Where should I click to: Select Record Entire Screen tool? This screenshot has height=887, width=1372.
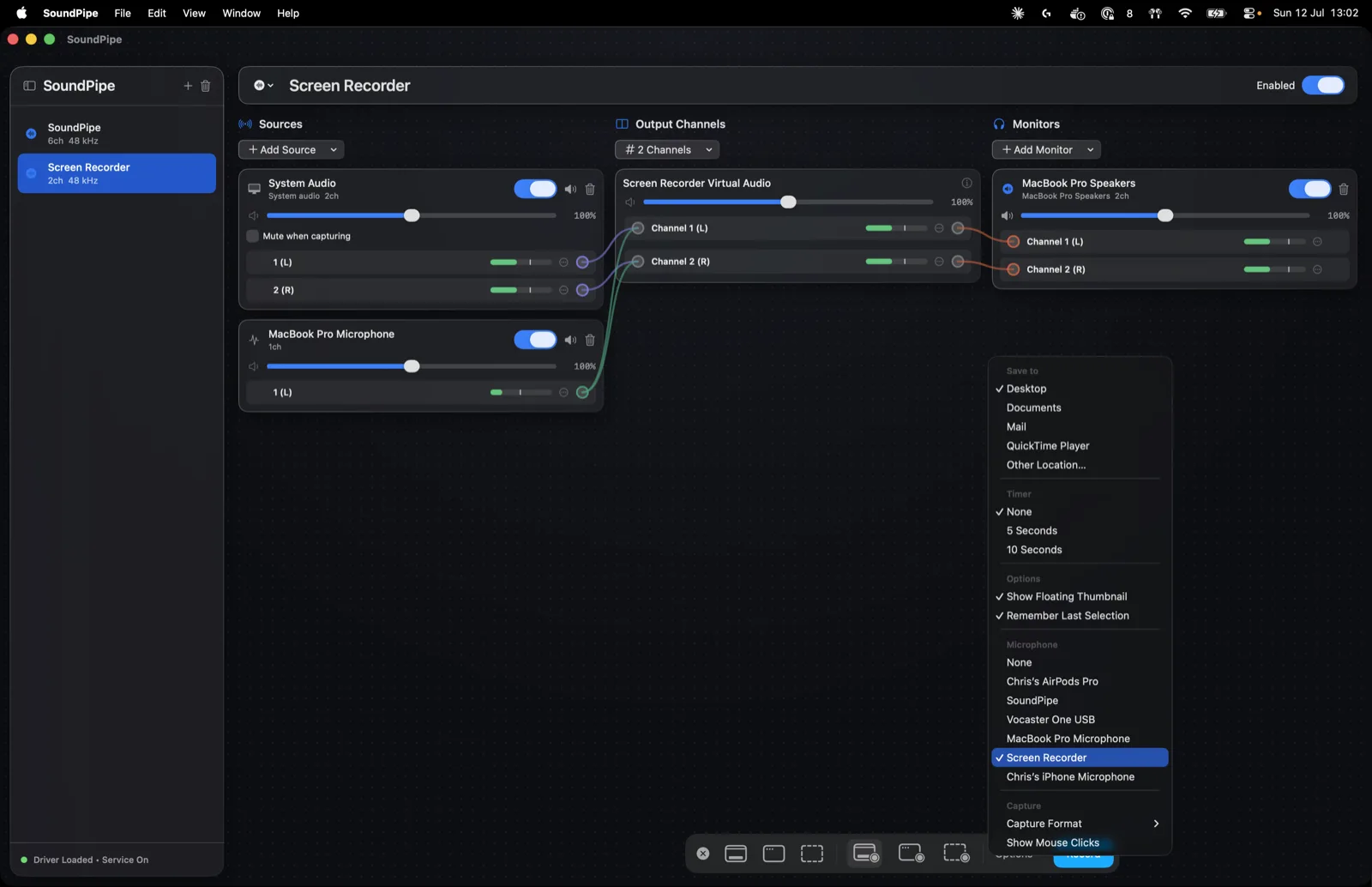pyautogui.click(x=866, y=854)
